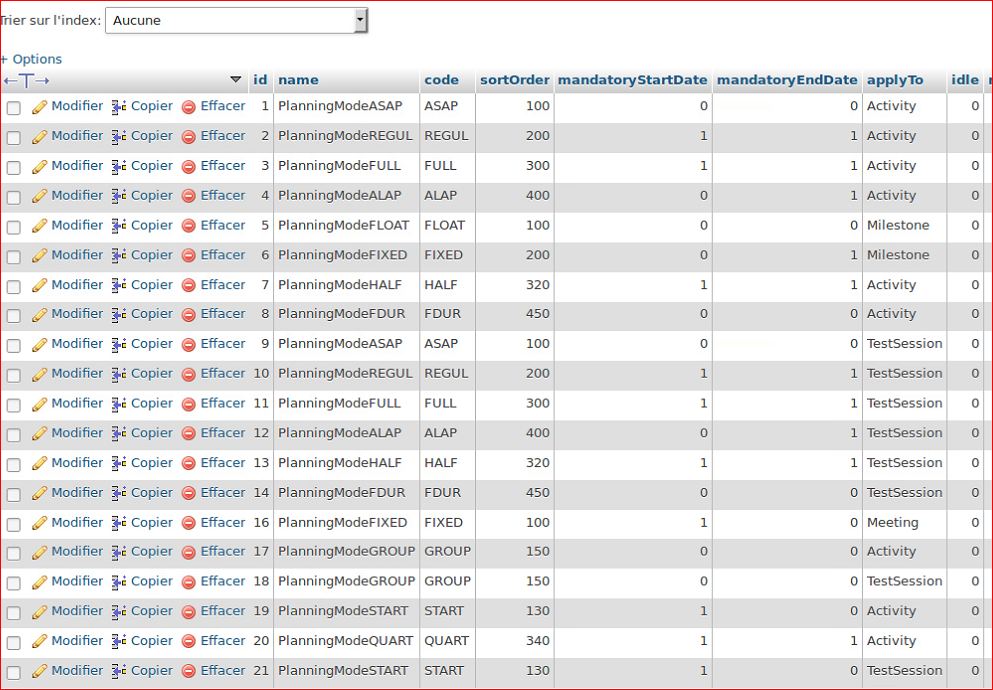Click Effacer link for row id 21
993x690 pixels.
tap(222, 670)
